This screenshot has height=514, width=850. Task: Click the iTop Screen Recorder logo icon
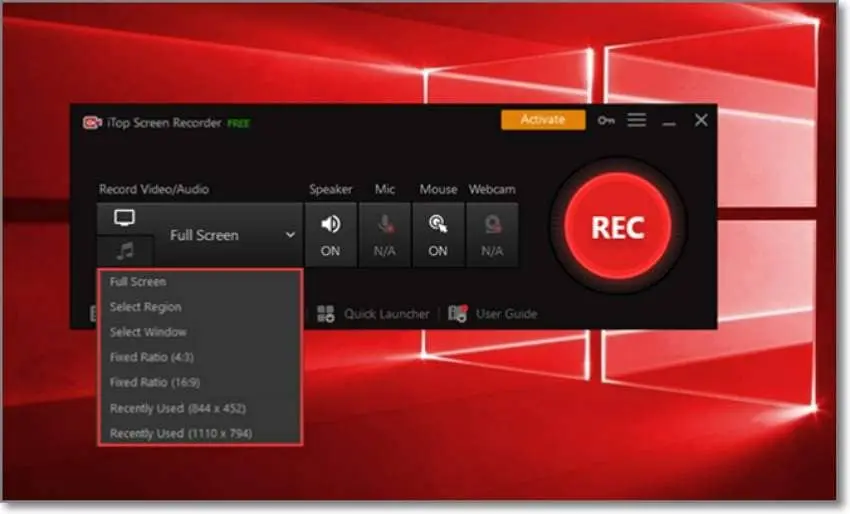coord(92,123)
